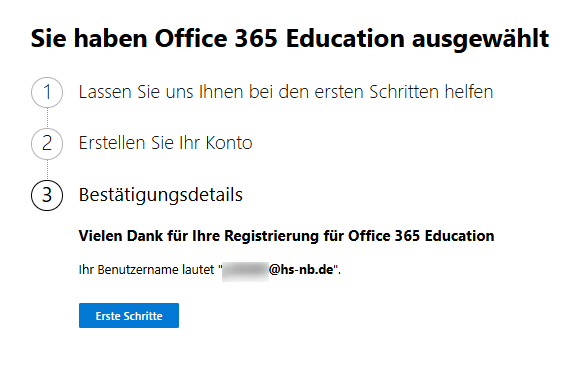Click '365' in the large page title
Image resolution: width=569 pixels, height=375 pixels.
point(256,38)
